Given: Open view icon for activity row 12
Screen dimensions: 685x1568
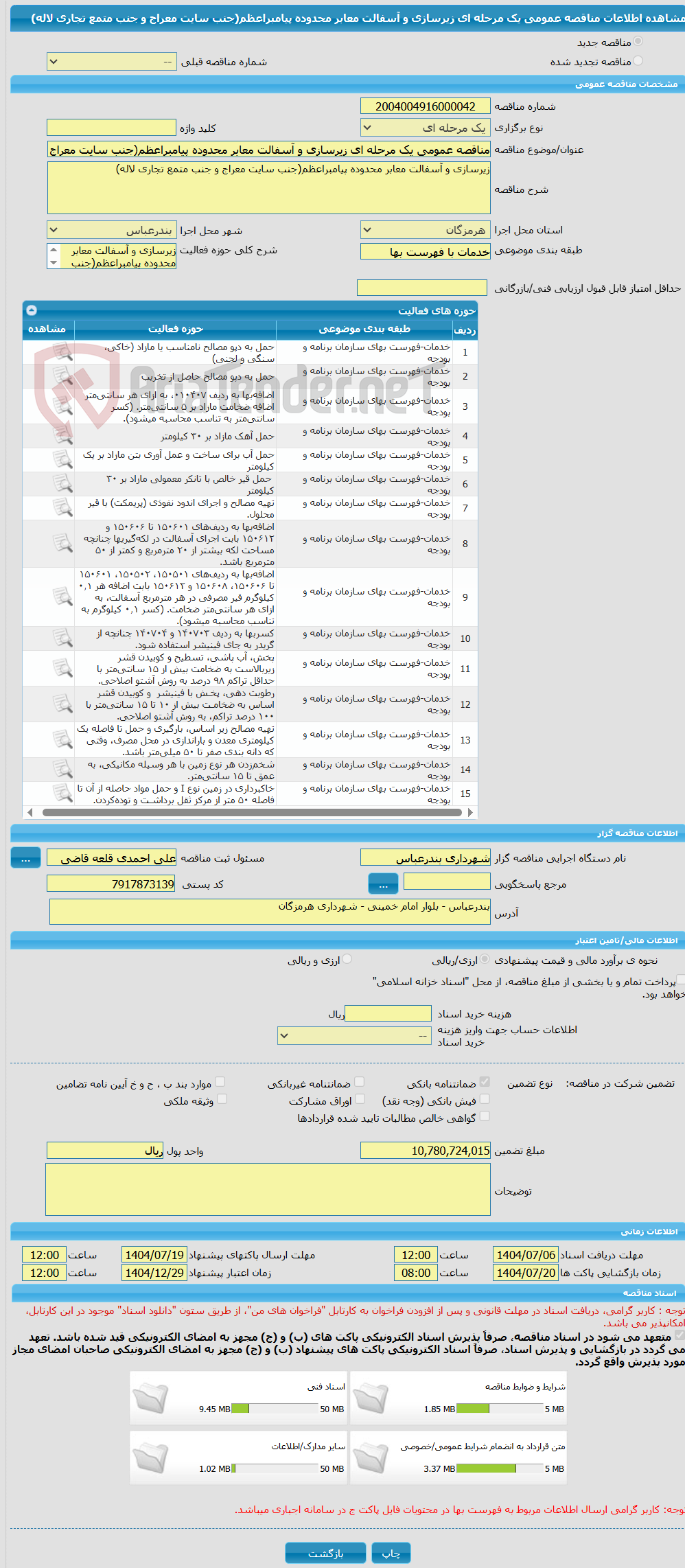Looking at the screenshot, I should [x=62, y=704].
